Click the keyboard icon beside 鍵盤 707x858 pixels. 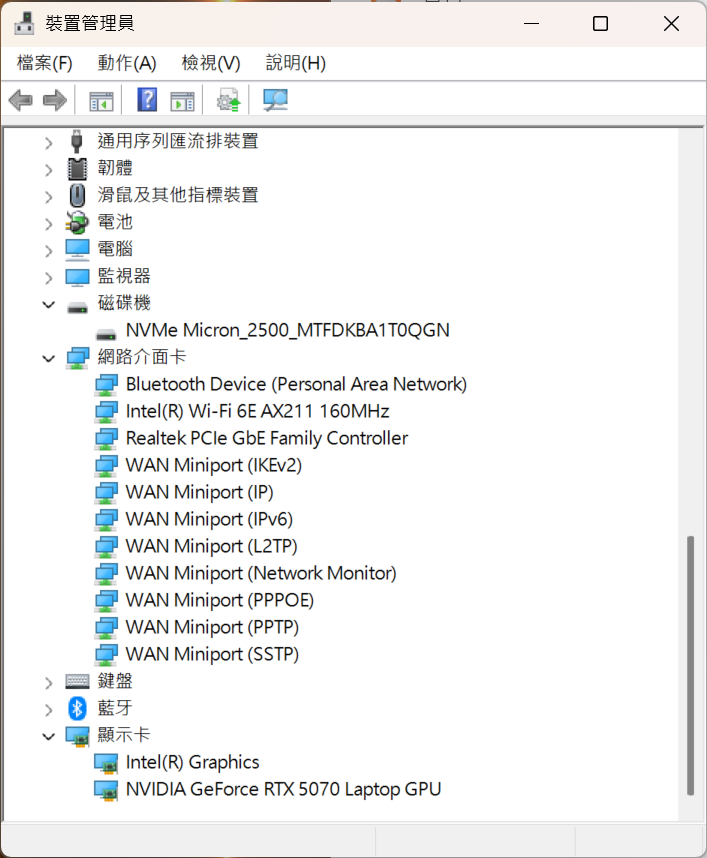pyautogui.click(x=77, y=681)
